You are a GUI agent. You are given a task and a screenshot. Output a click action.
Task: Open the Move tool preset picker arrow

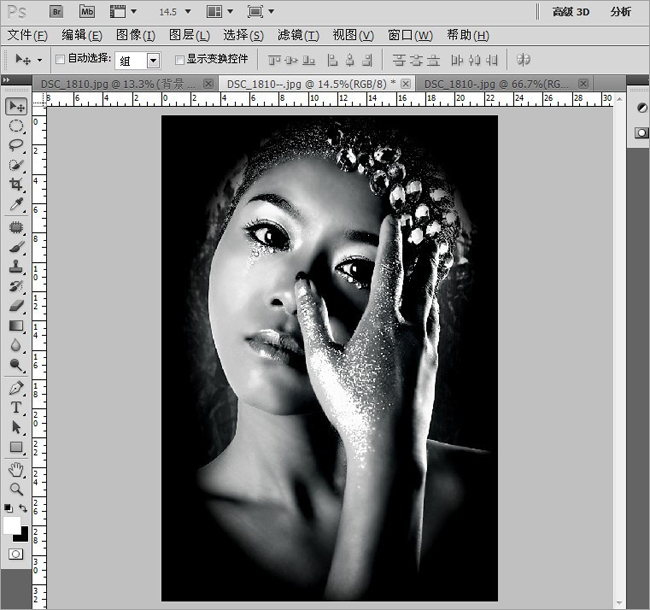pos(40,60)
